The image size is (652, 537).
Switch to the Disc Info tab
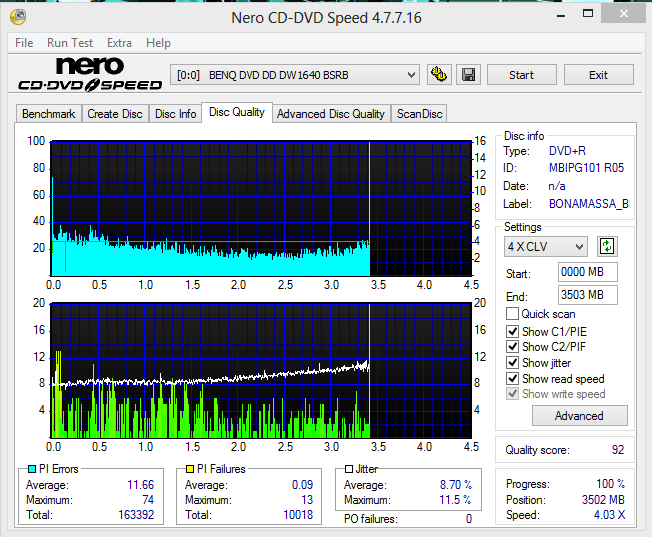click(175, 114)
